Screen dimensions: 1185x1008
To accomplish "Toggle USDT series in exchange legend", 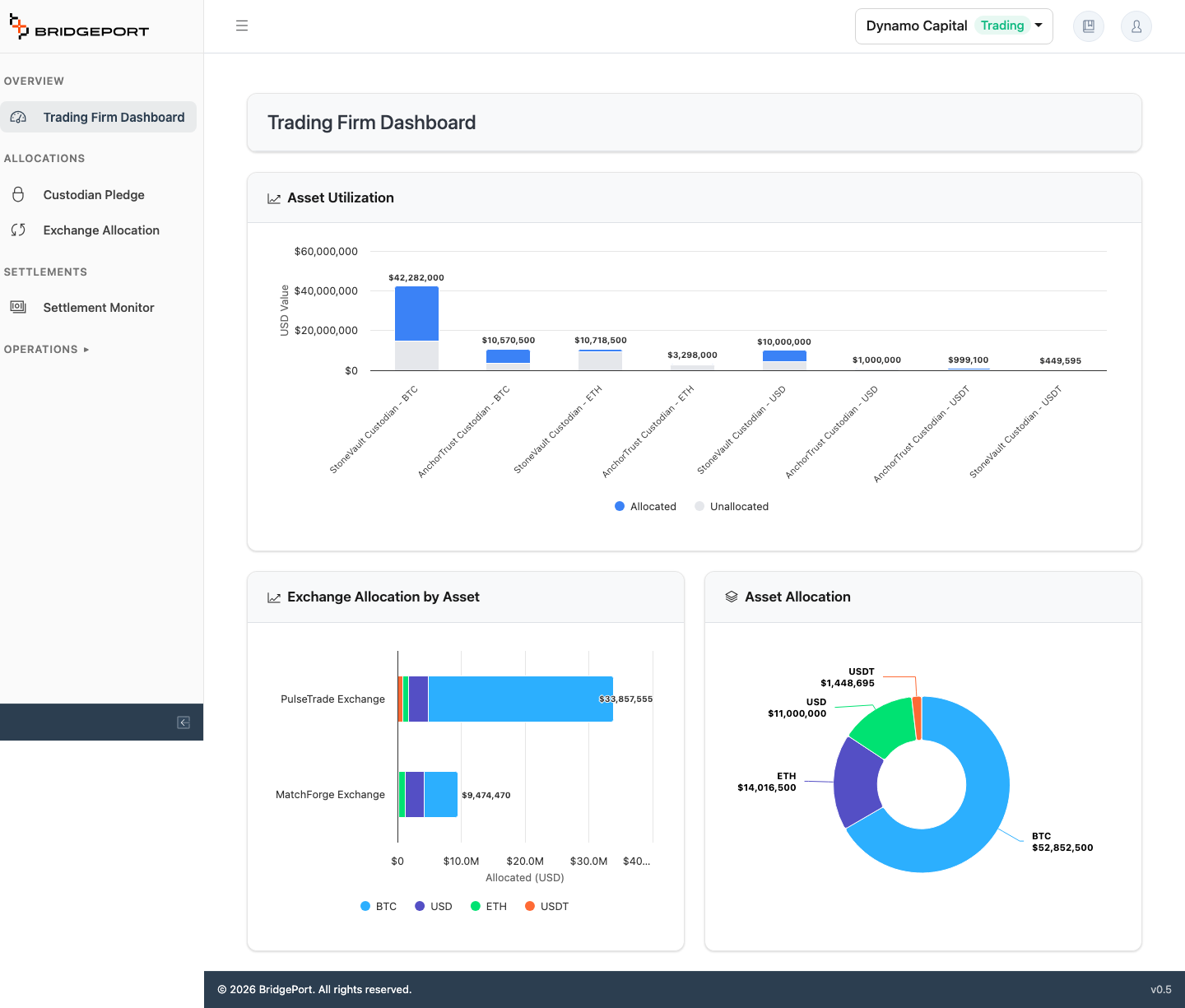I will click(x=546, y=906).
